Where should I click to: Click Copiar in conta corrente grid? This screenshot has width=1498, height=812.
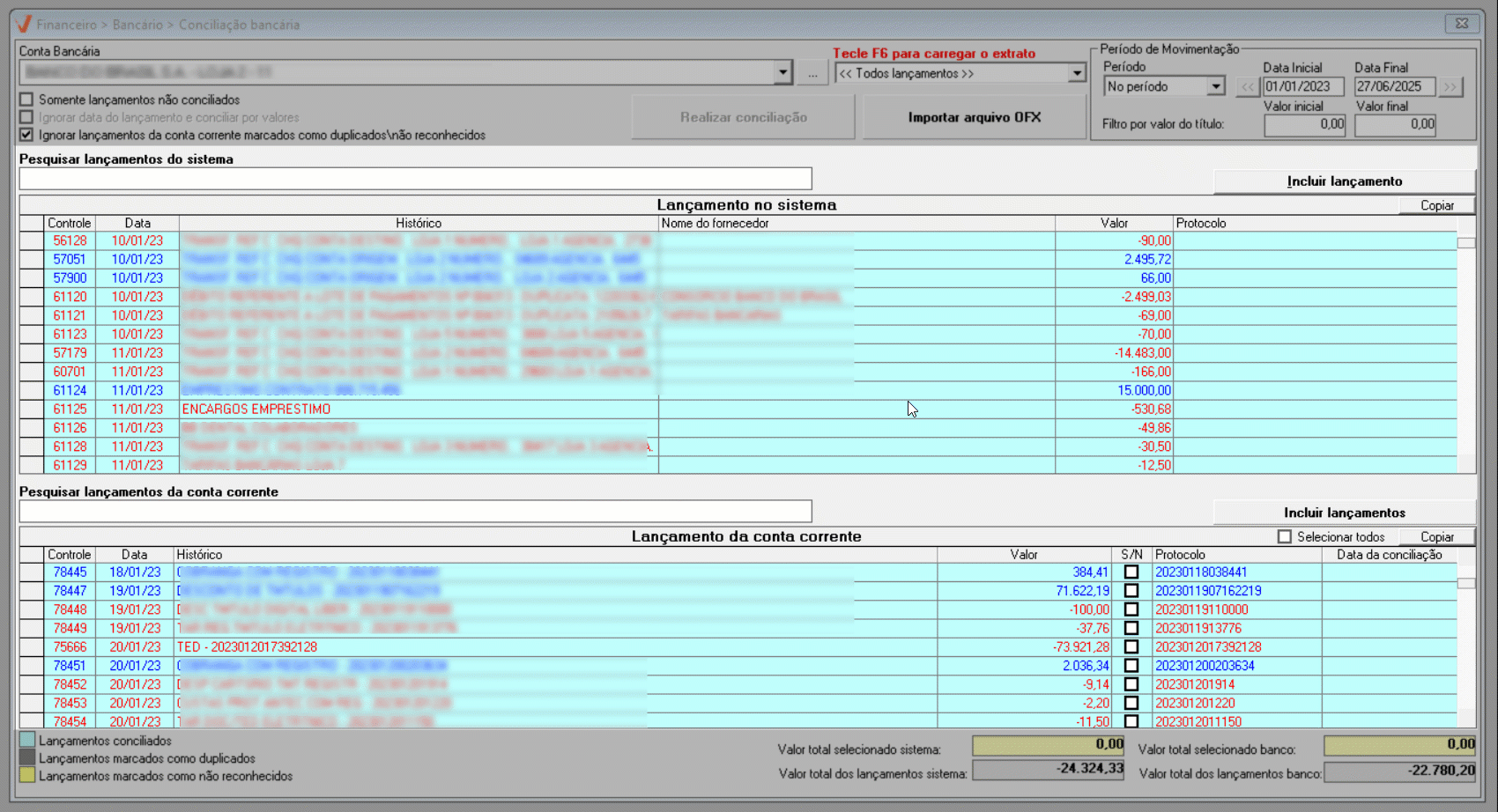(x=1437, y=536)
